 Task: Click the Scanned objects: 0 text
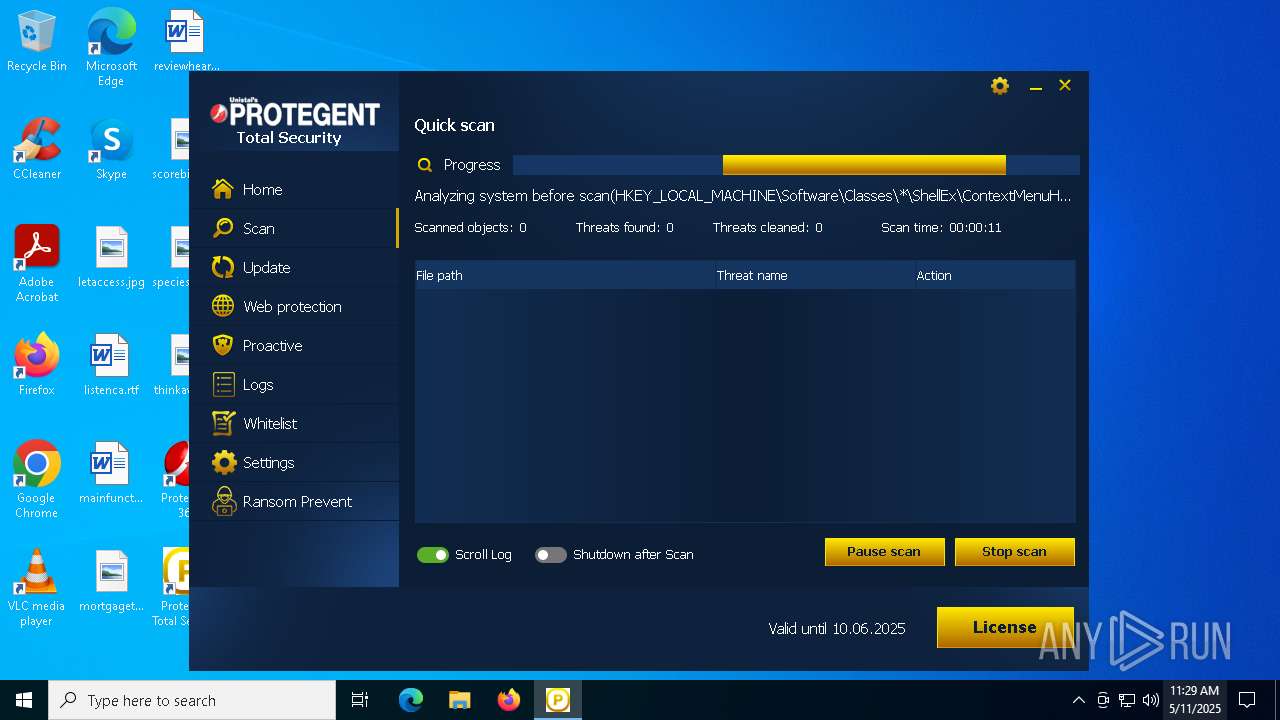tap(470, 228)
